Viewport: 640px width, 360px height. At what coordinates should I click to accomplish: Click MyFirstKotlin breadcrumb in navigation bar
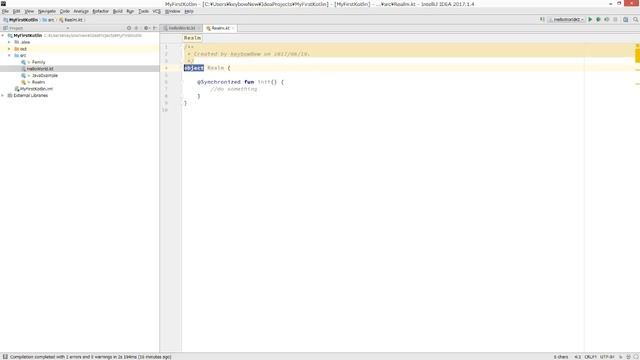click(x=21, y=20)
